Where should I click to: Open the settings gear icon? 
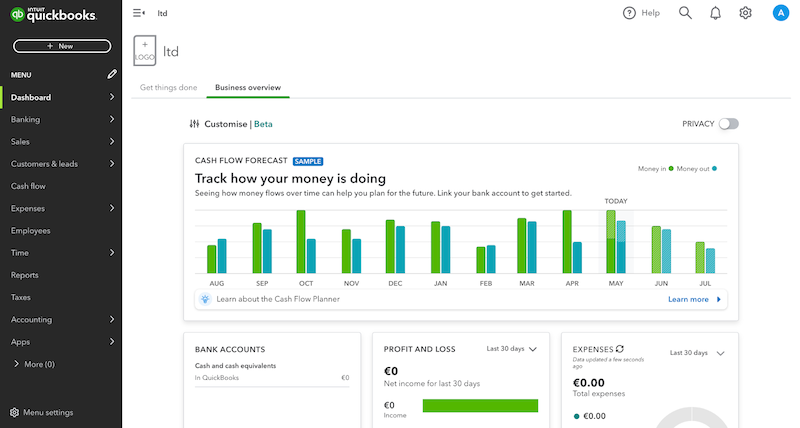coord(745,13)
